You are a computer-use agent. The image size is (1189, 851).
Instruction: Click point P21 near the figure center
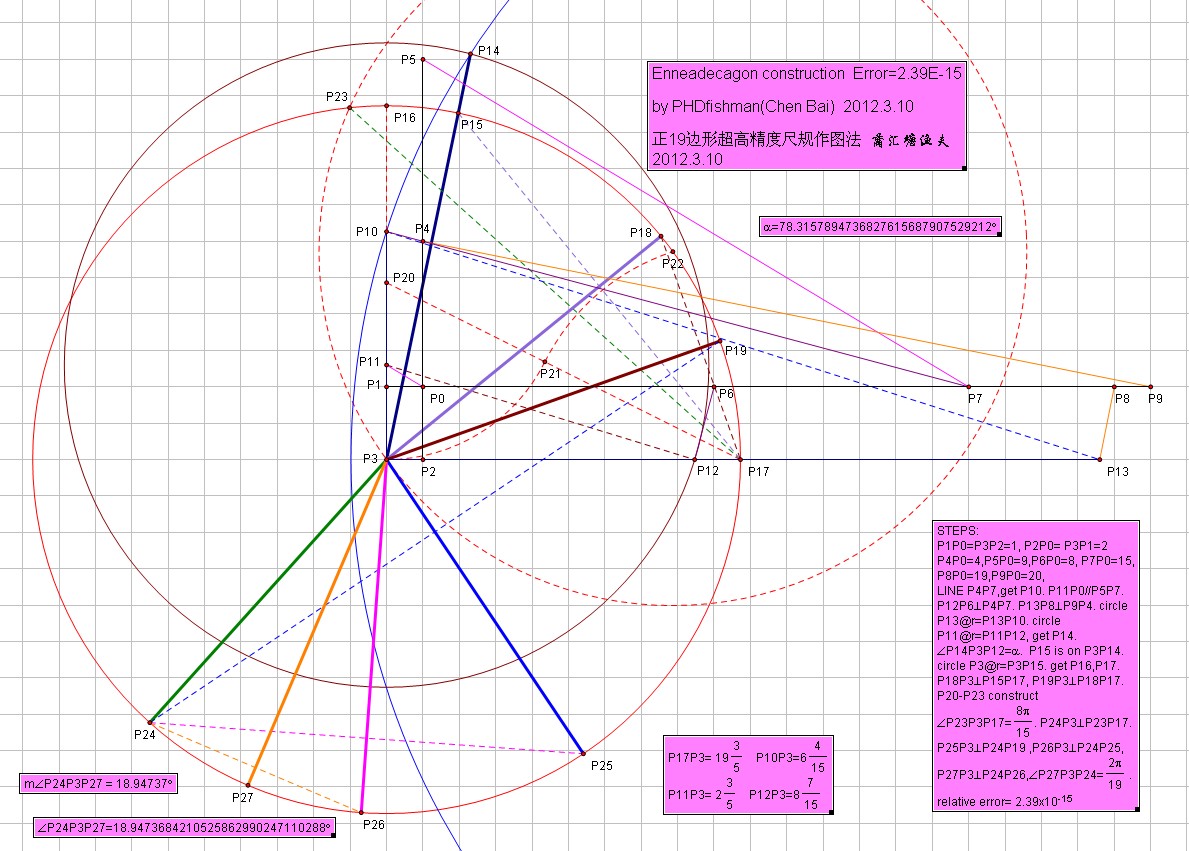point(544,362)
